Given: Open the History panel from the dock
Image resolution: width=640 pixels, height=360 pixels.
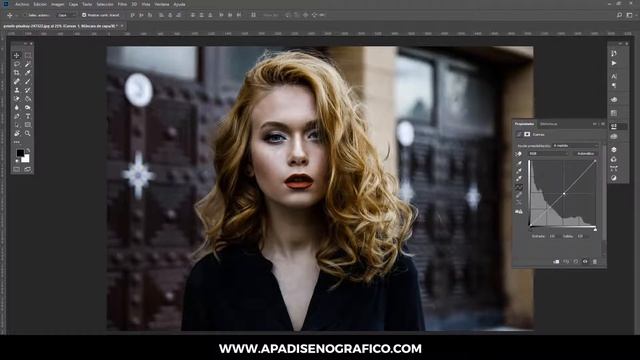Looking at the screenshot, I should pos(614,53).
